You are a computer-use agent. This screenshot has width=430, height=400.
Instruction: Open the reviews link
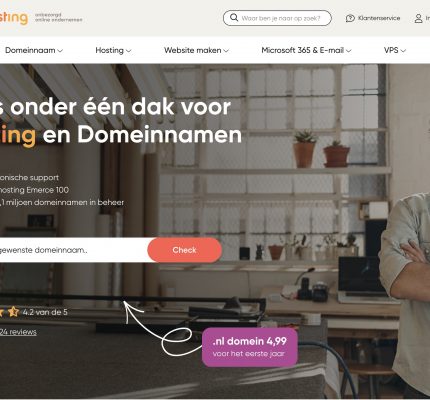tap(18, 332)
